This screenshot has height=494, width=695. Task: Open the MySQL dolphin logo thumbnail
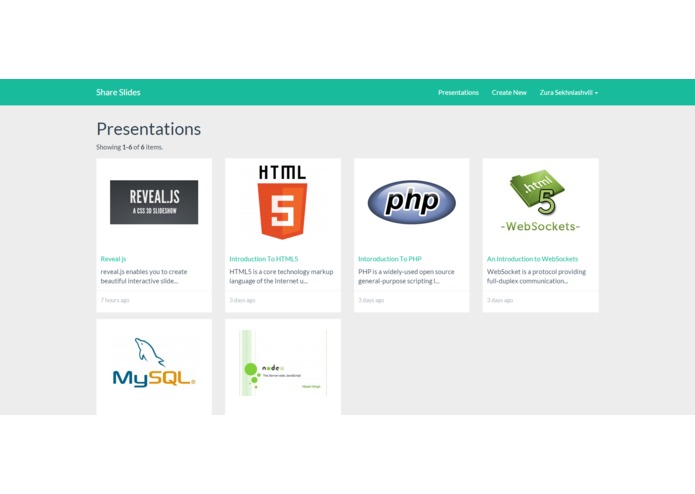[x=154, y=363]
